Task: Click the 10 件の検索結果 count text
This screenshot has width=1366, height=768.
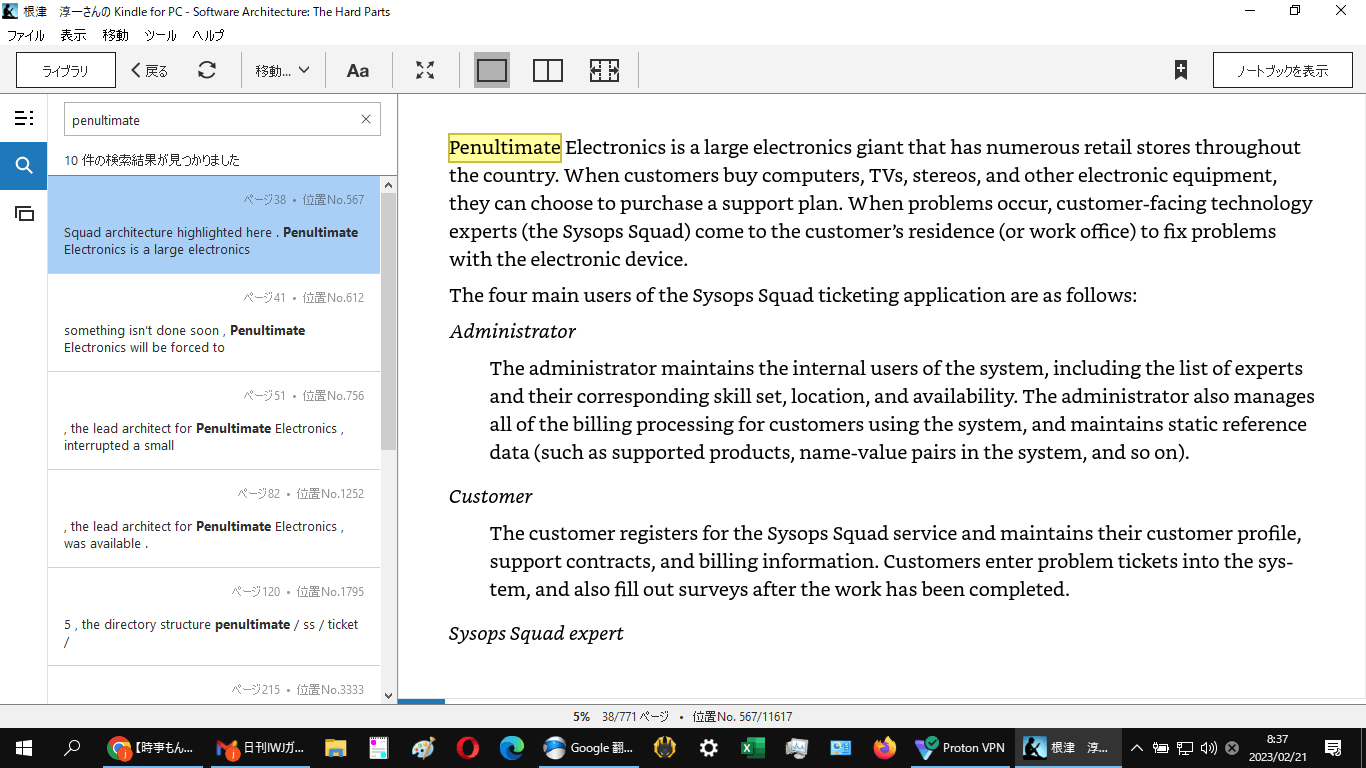Action: (x=152, y=160)
